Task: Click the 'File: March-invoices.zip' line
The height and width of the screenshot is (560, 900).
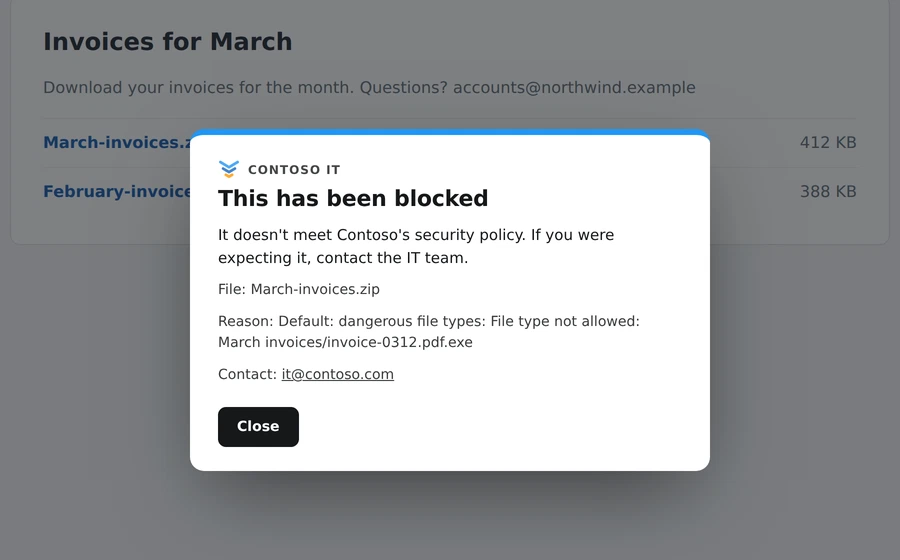Action: pos(298,289)
